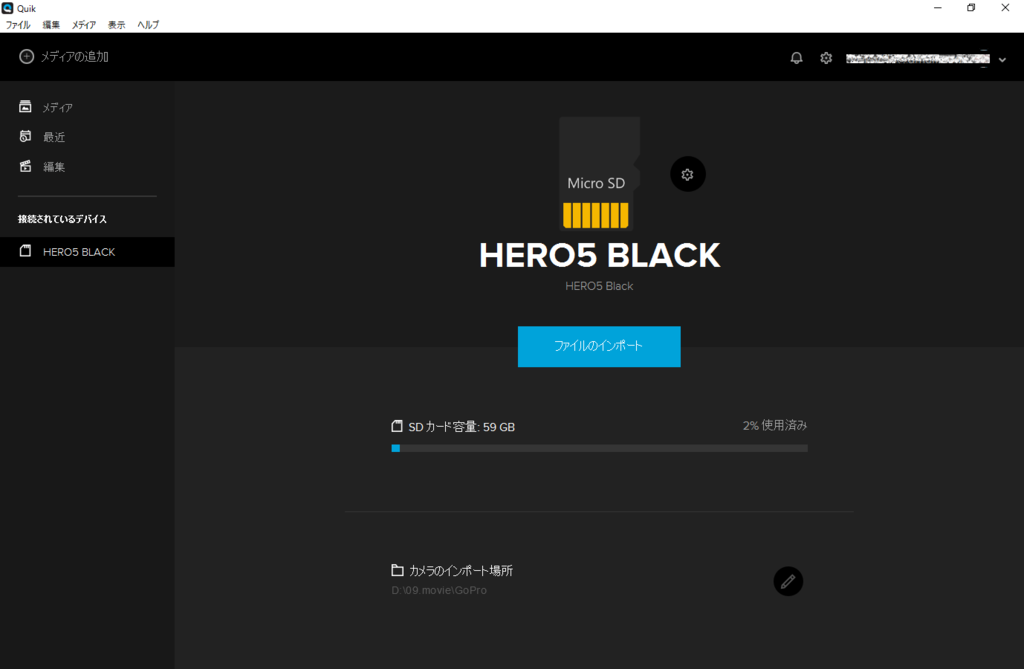Open the 表示 menu
Screen dimensions: 1024x669
[117, 24]
